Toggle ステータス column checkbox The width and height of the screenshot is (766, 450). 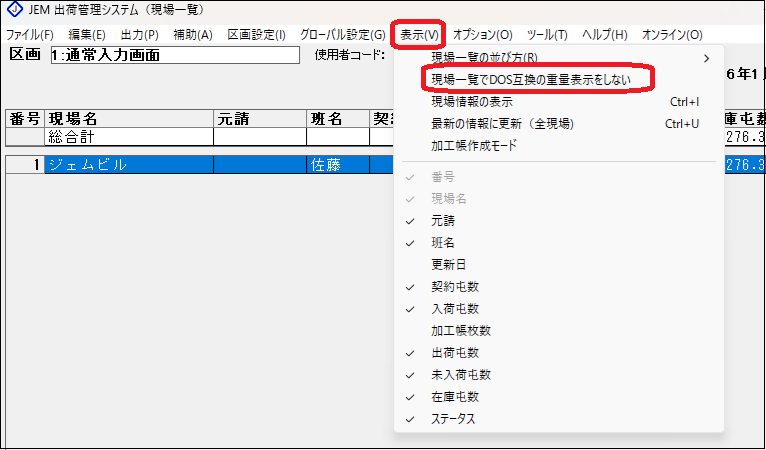pyautogui.click(x=453, y=419)
